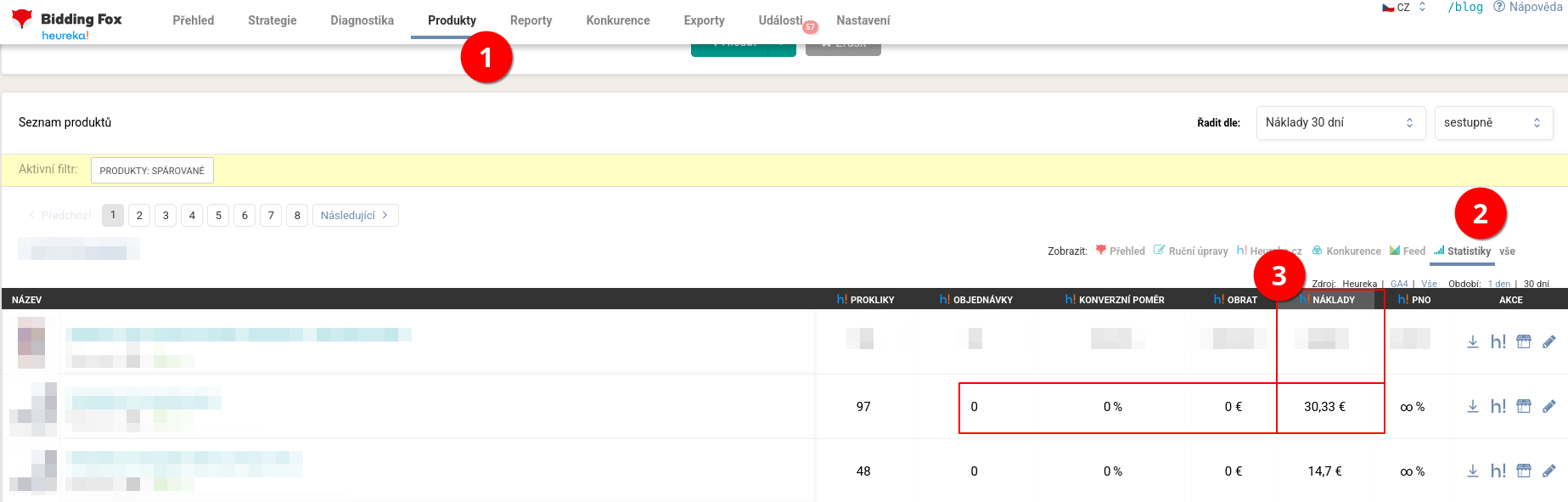This screenshot has height=502, width=1568.
Task: Open the /blog link
Action: tap(1465, 8)
